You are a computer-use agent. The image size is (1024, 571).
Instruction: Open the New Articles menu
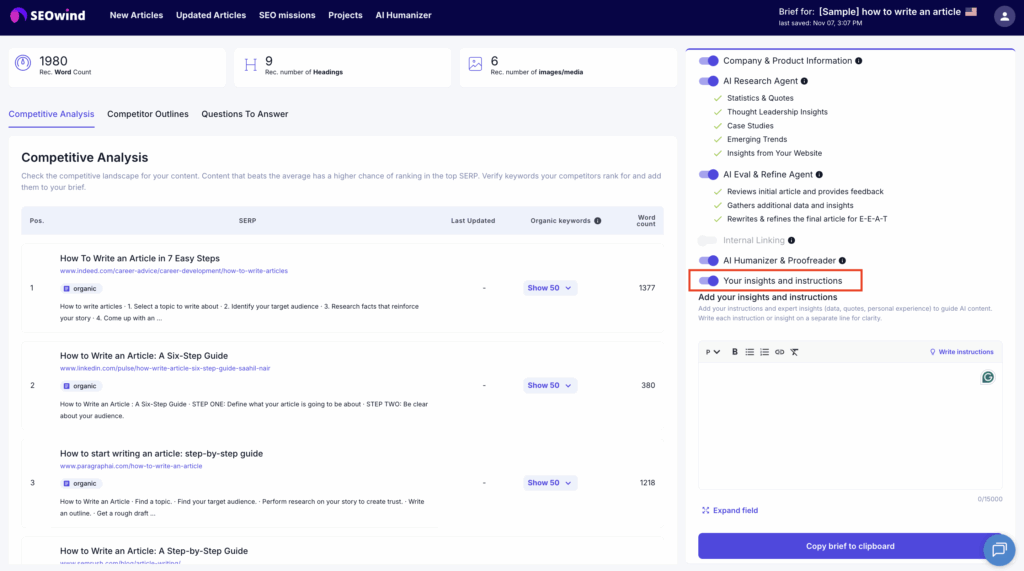point(136,15)
